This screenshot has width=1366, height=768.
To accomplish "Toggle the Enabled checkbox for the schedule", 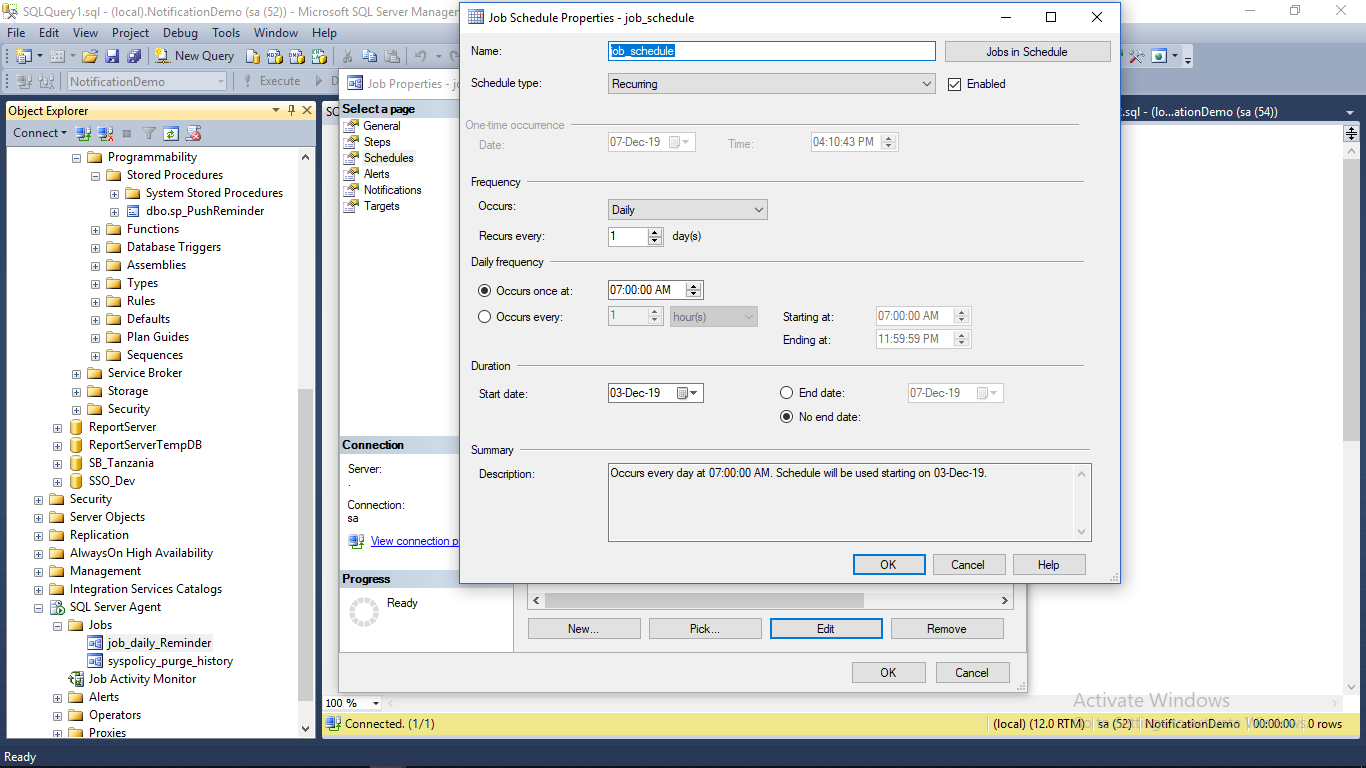I will (x=954, y=84).
